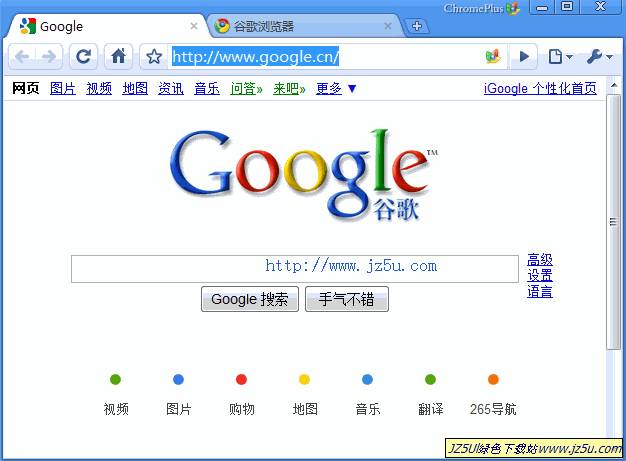This screenshot has width=626, height=461.
Task: Open the 问答 link
Action: 246,88
